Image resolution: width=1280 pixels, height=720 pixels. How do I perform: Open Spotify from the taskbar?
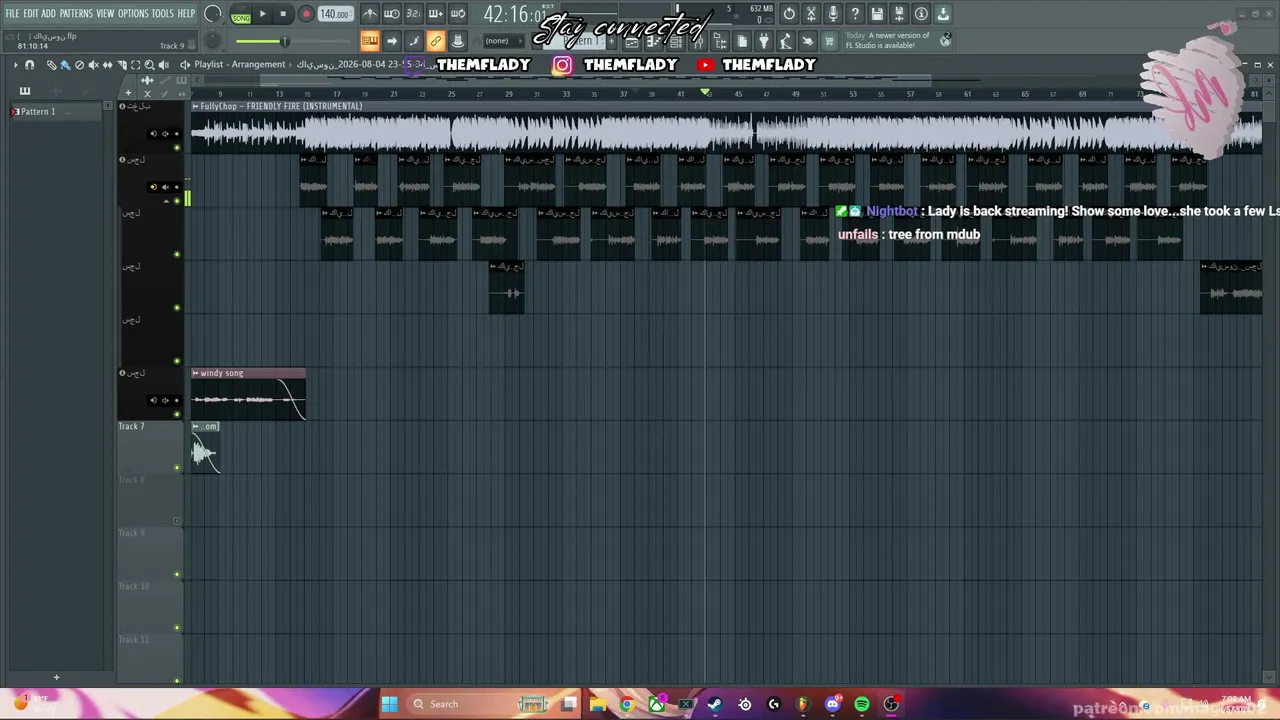862,704
